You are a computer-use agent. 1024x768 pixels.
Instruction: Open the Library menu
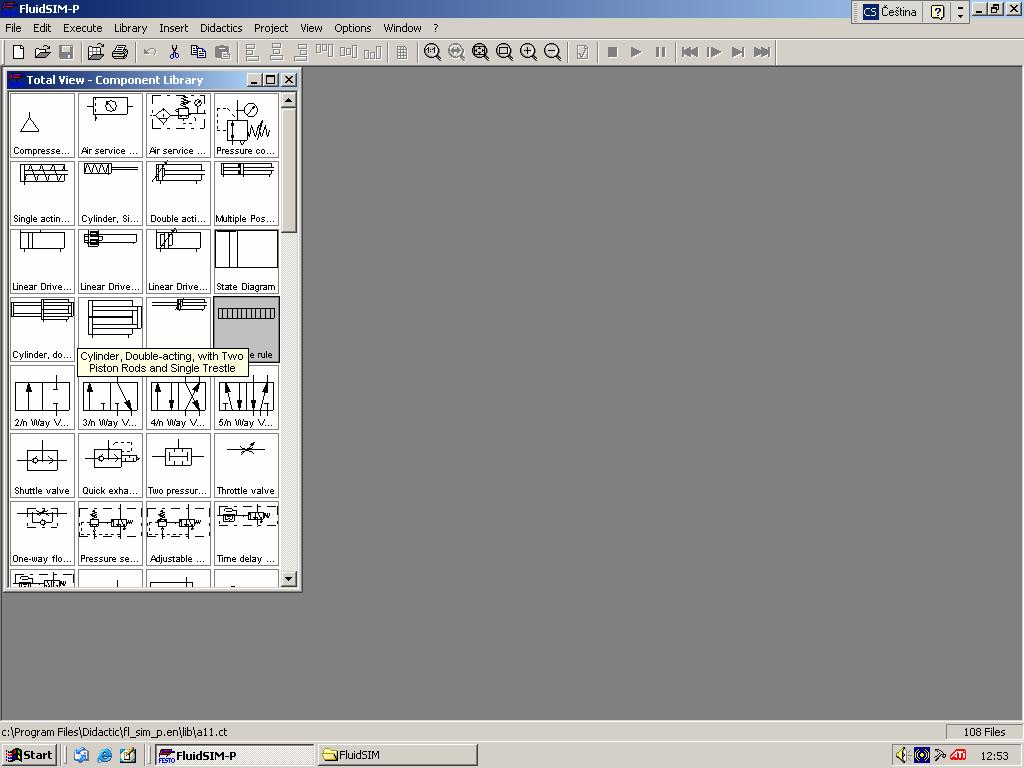[x=130, y=28]
